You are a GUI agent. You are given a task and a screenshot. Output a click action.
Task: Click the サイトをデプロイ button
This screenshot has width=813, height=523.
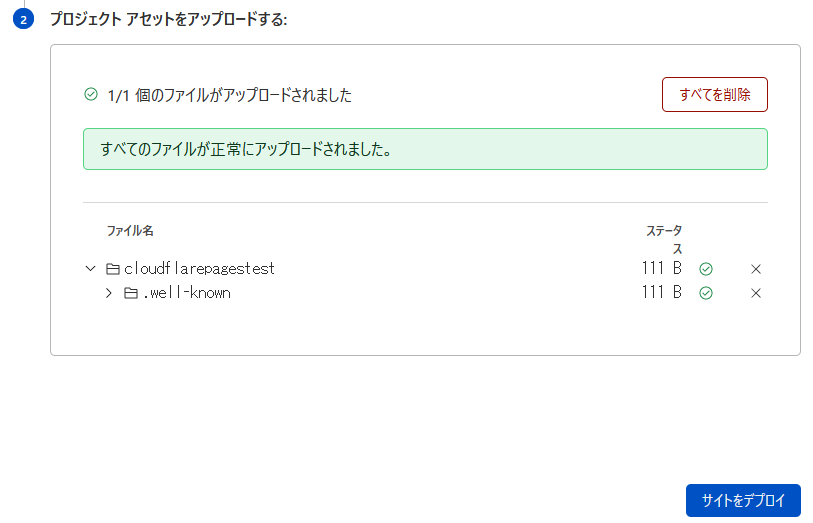tap(743, 500)
